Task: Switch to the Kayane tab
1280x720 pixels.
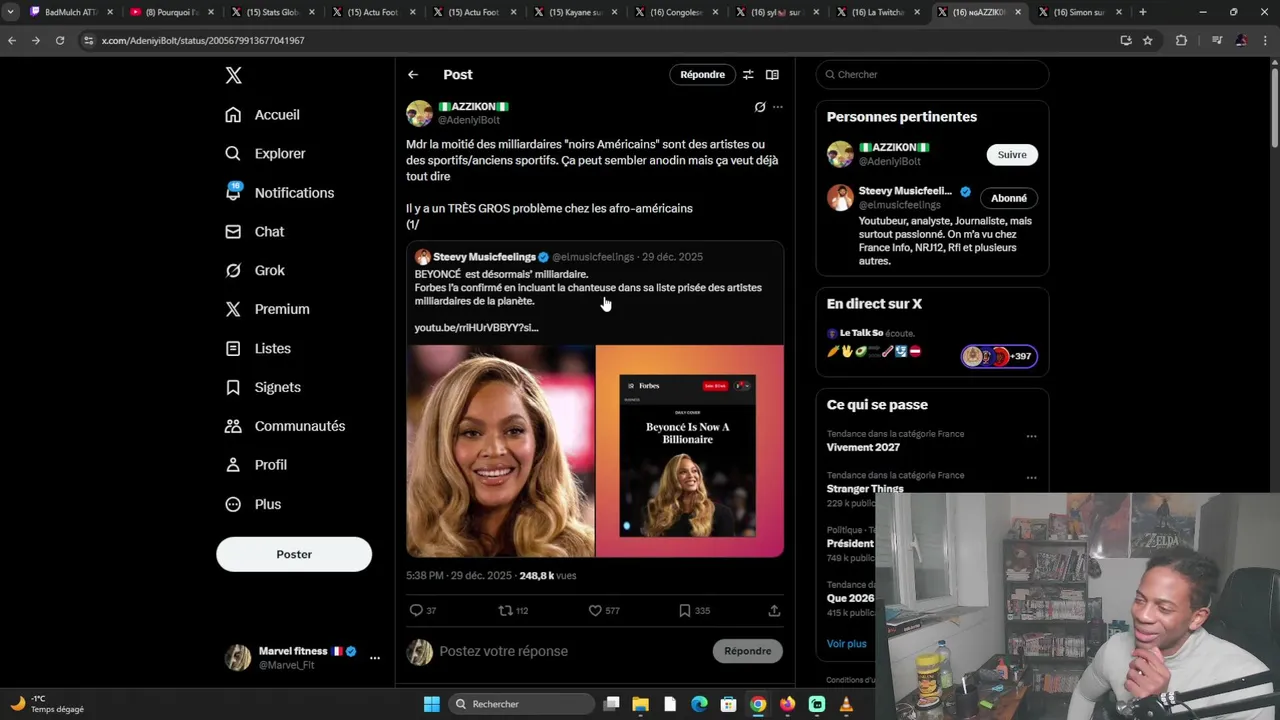Action: 575,12
